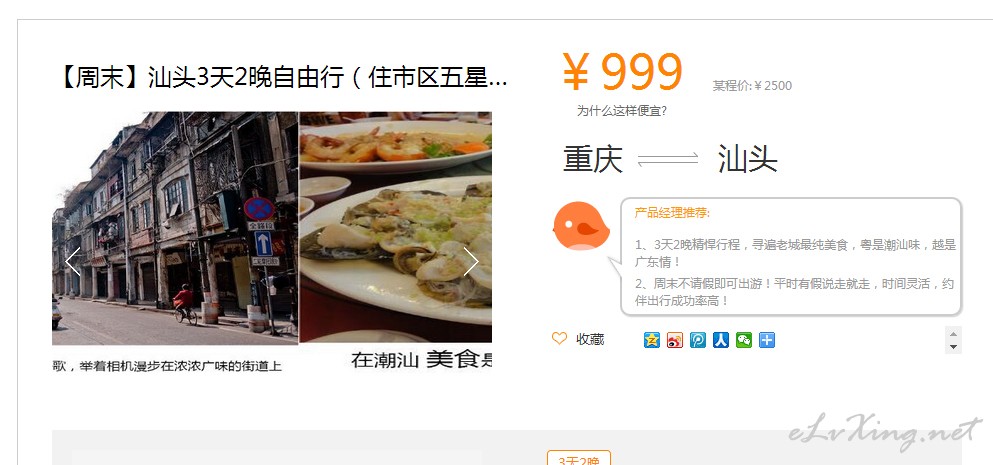The height and width of the screenshot is (465, 993).
Task: Click the old street photo thumbnail
Action: click(x=175, y=228)
